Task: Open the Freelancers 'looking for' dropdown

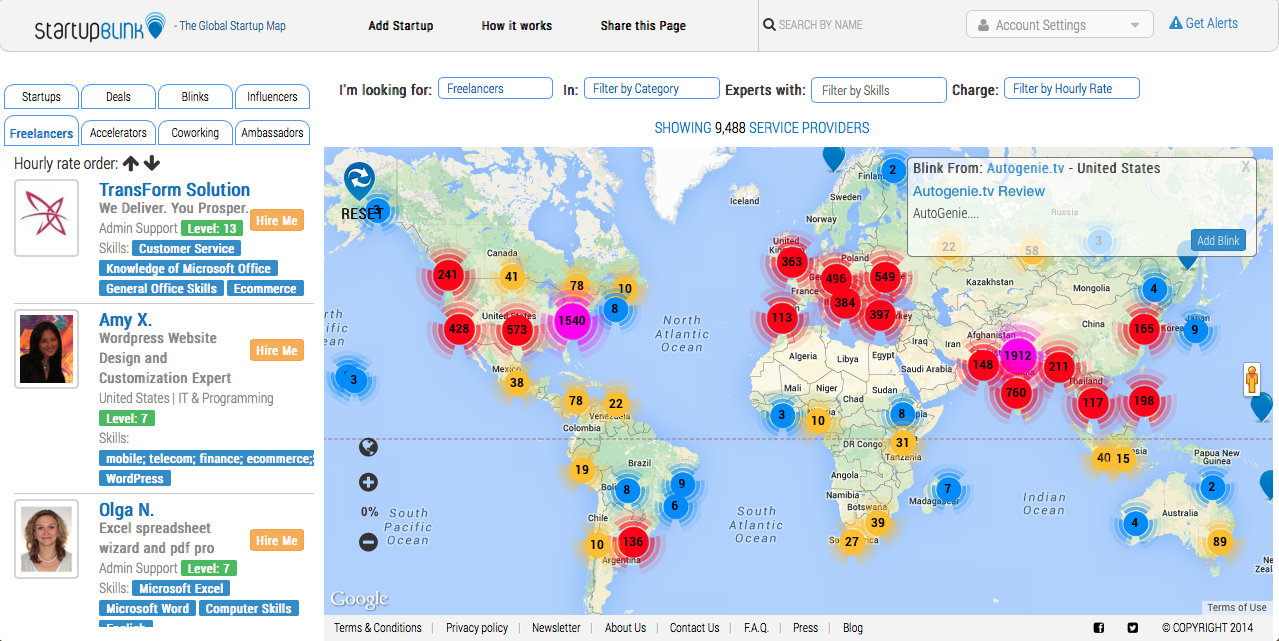Action: point(495,89)
